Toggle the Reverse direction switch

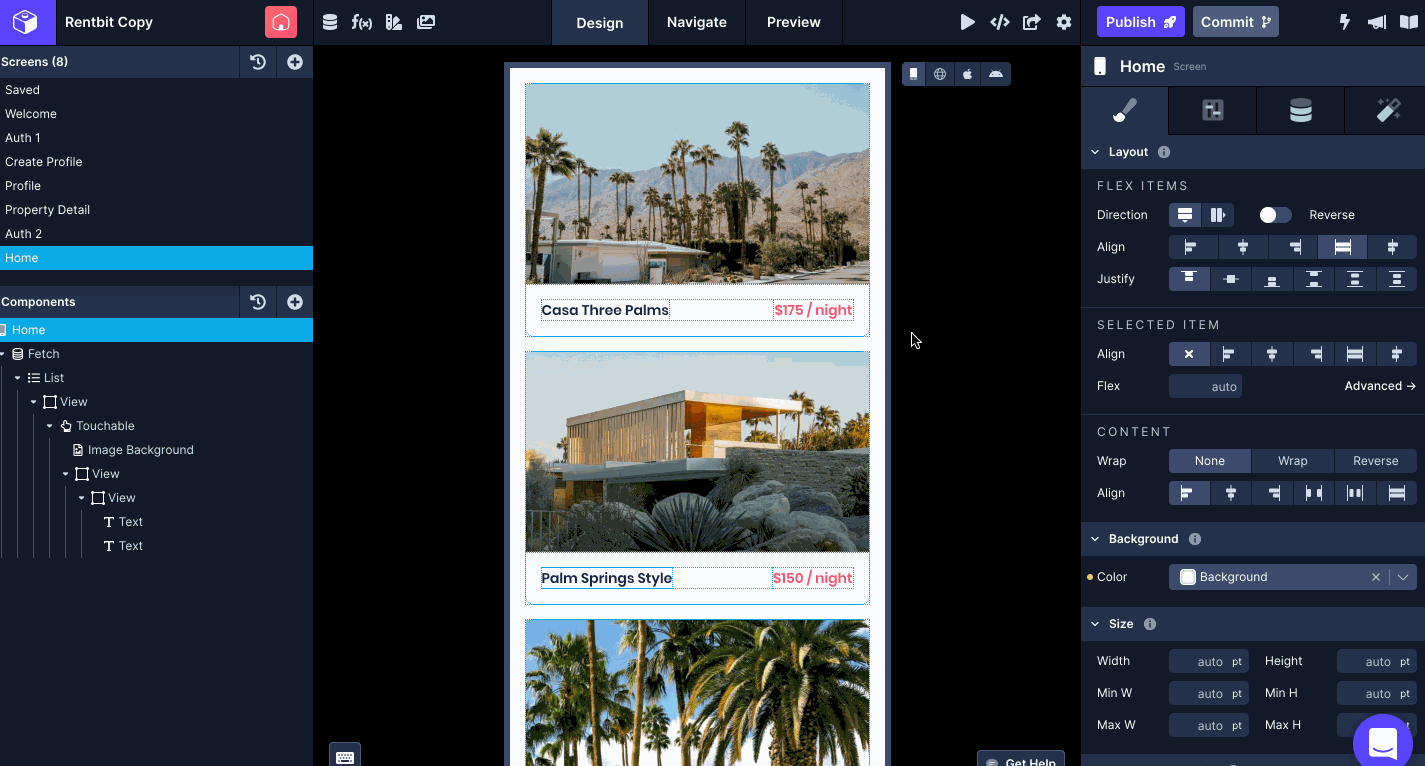point(1275,215)
